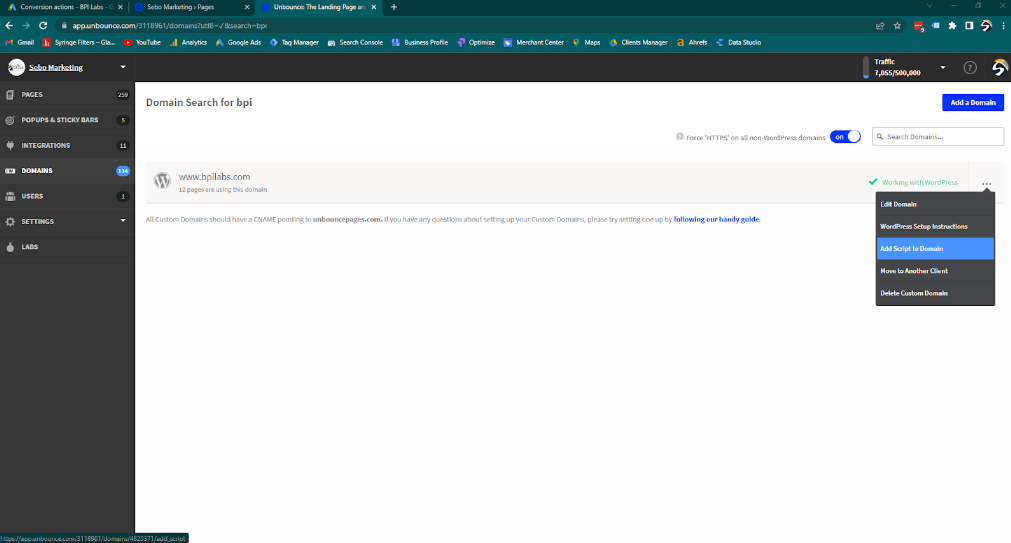Click the Pages count badge 259
Image resolution: width=1011 pixels, height=543 pixels.
123,95
